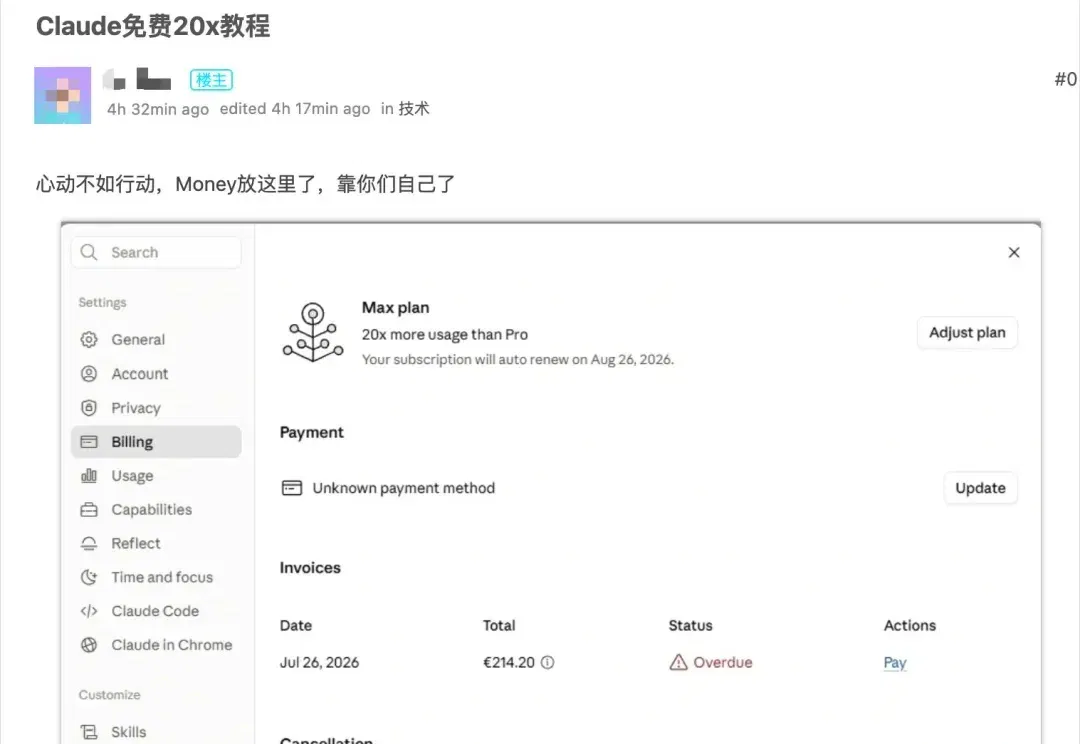Click the post author avatar

[x=63, y=95]
